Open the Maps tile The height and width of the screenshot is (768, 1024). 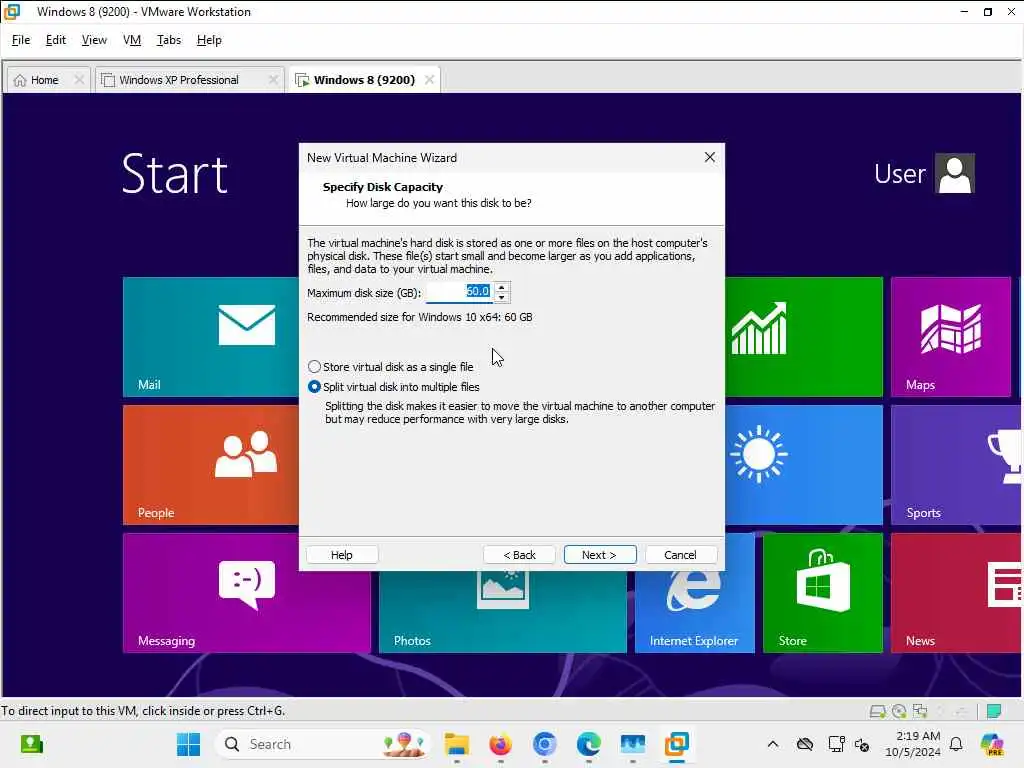point(951,336)
